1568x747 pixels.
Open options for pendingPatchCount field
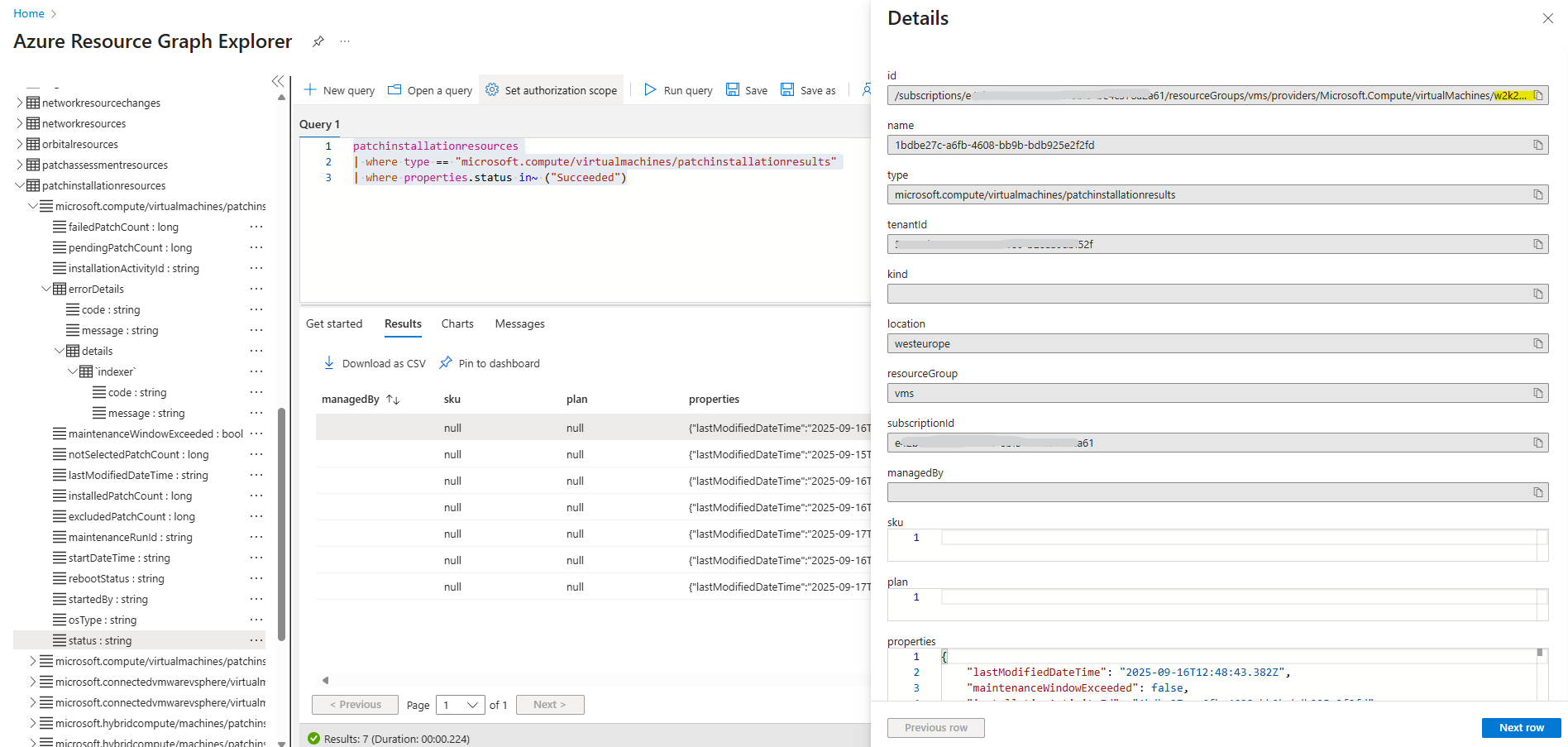coord(256,247)
